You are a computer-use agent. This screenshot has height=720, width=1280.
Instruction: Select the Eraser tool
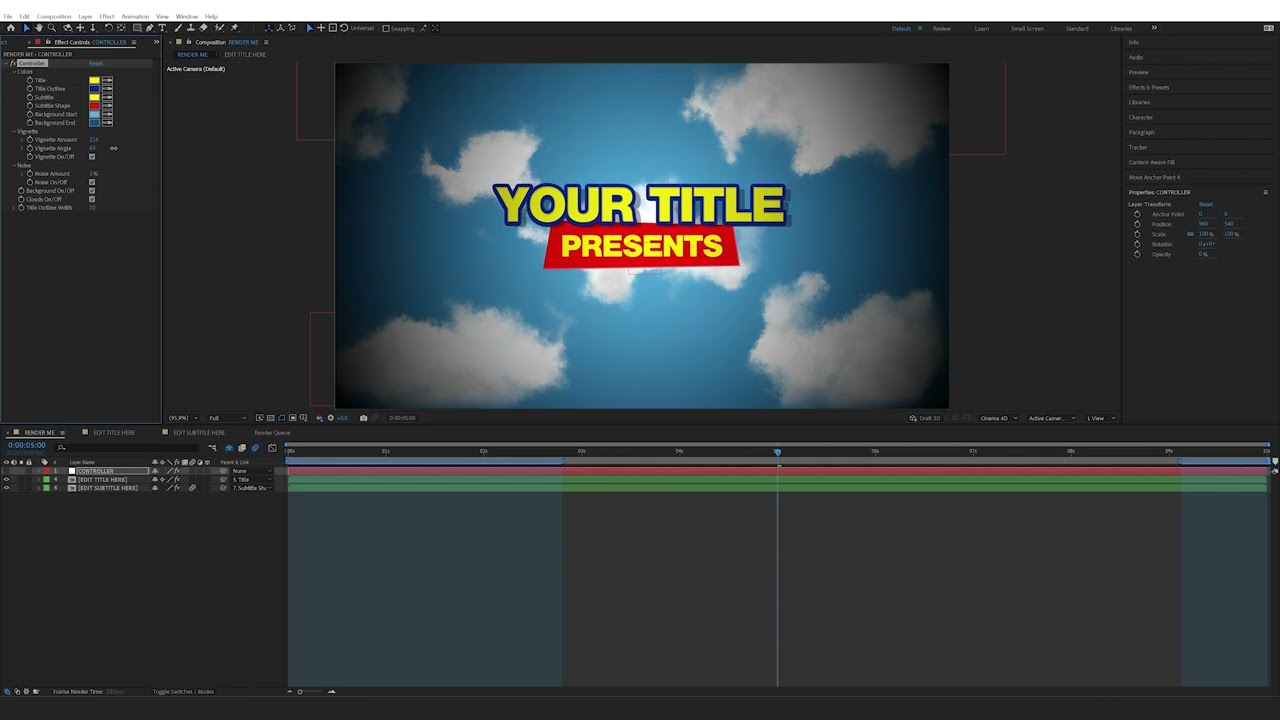tap(204, 28)
